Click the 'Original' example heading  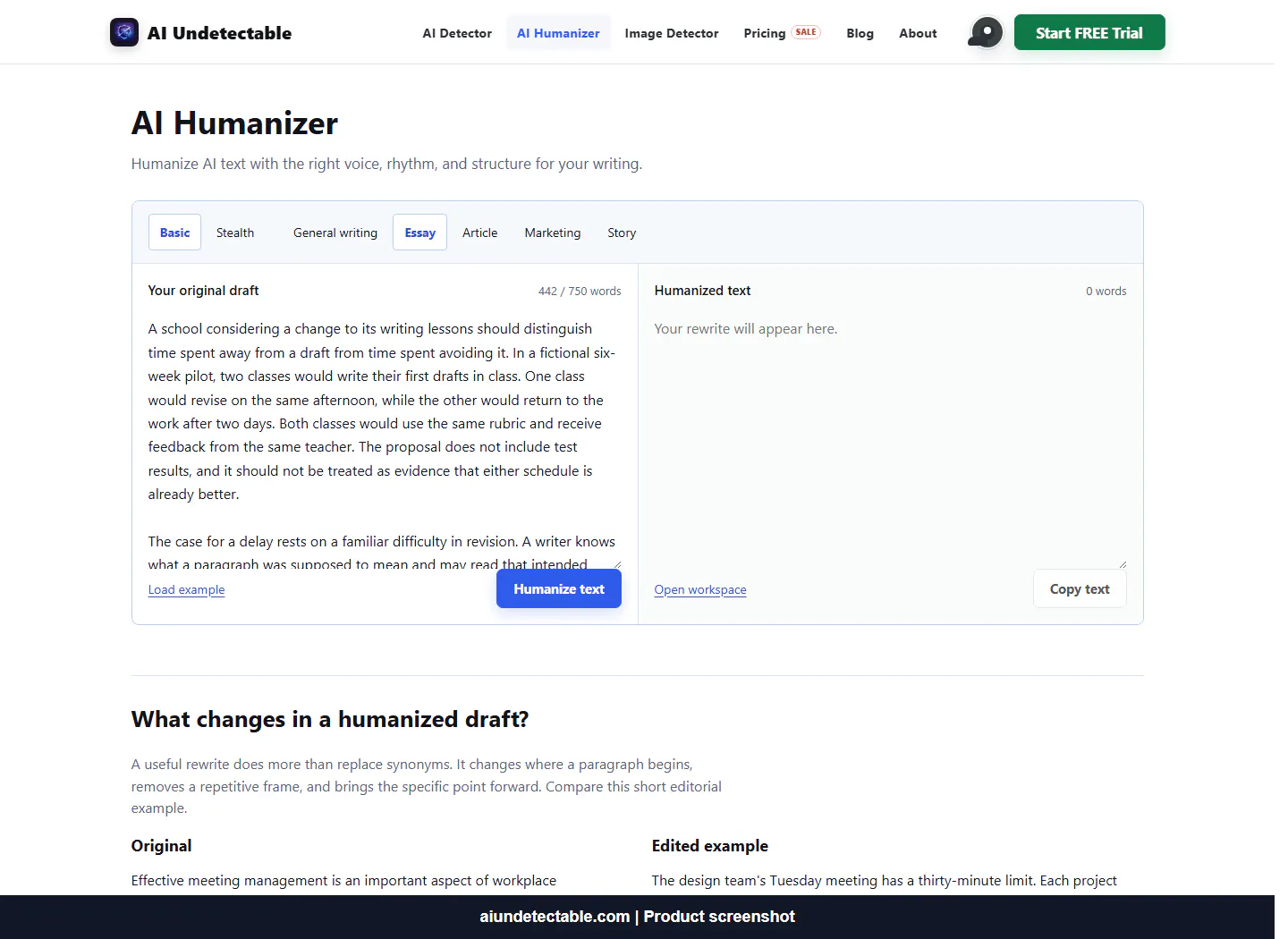pyautogui.click(x=161, y=846)
